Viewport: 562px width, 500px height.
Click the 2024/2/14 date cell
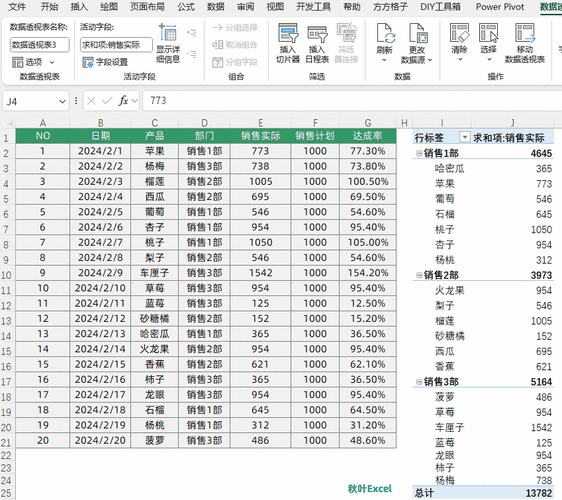click(x=100, y=349)
